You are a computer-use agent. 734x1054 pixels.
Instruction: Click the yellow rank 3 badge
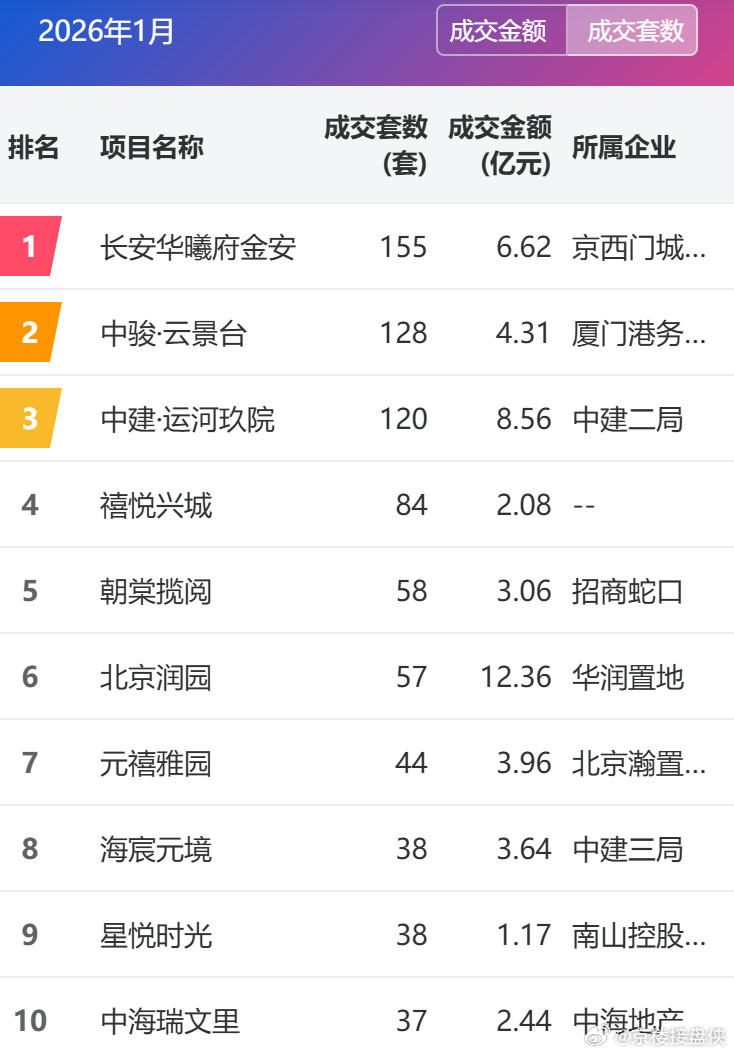click(x=28, y=419)
